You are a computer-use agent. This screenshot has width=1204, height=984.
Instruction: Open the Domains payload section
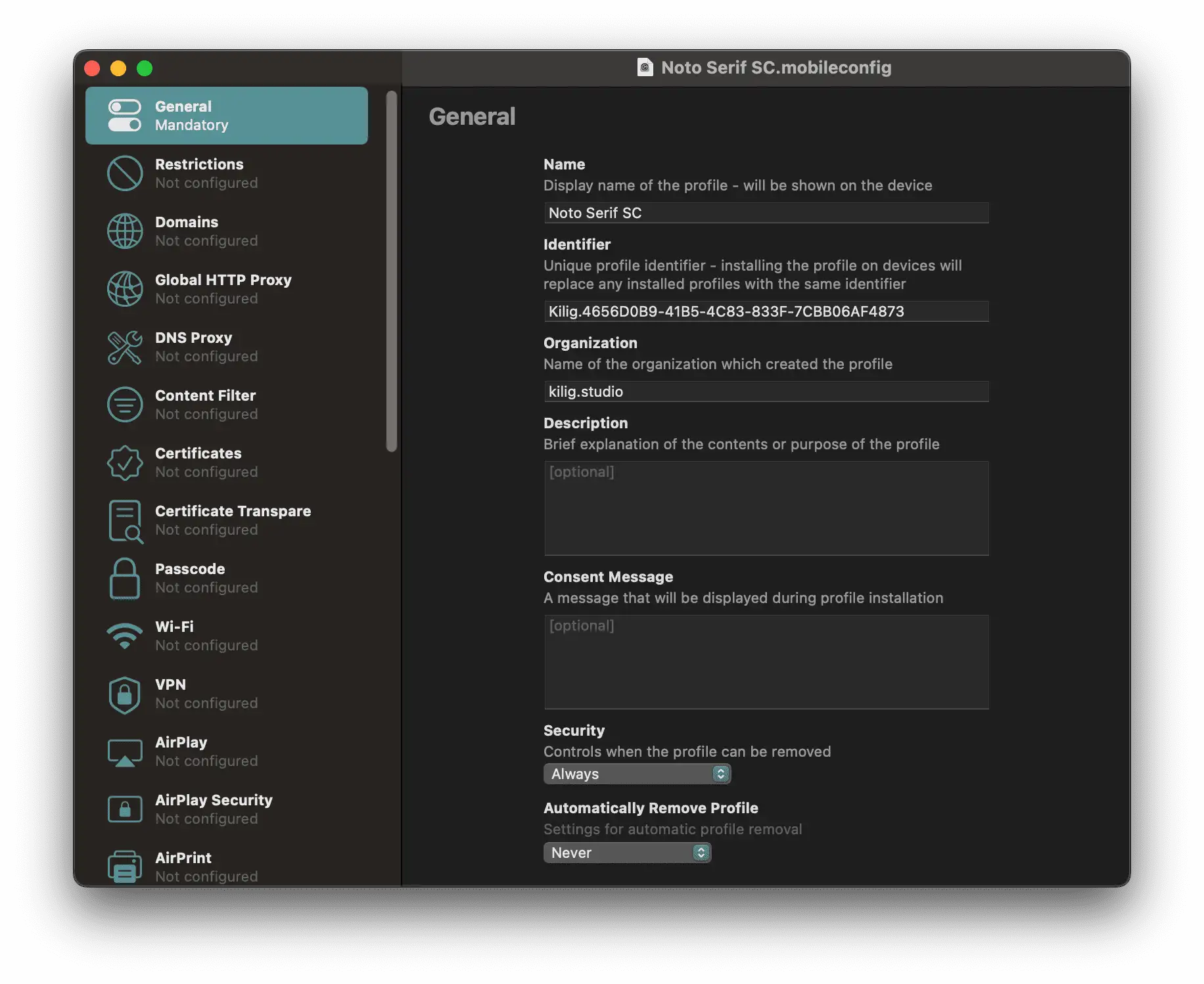[x=227, y=231]
